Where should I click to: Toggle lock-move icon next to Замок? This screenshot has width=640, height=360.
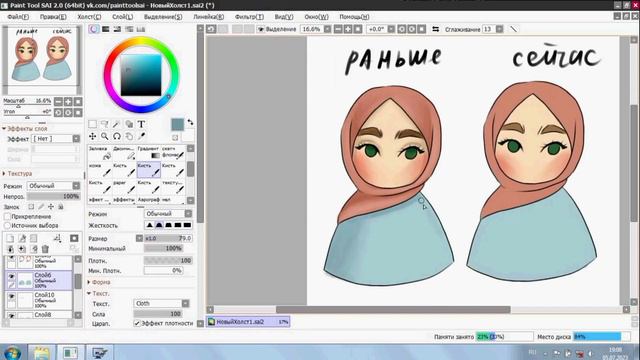[51, 207]
